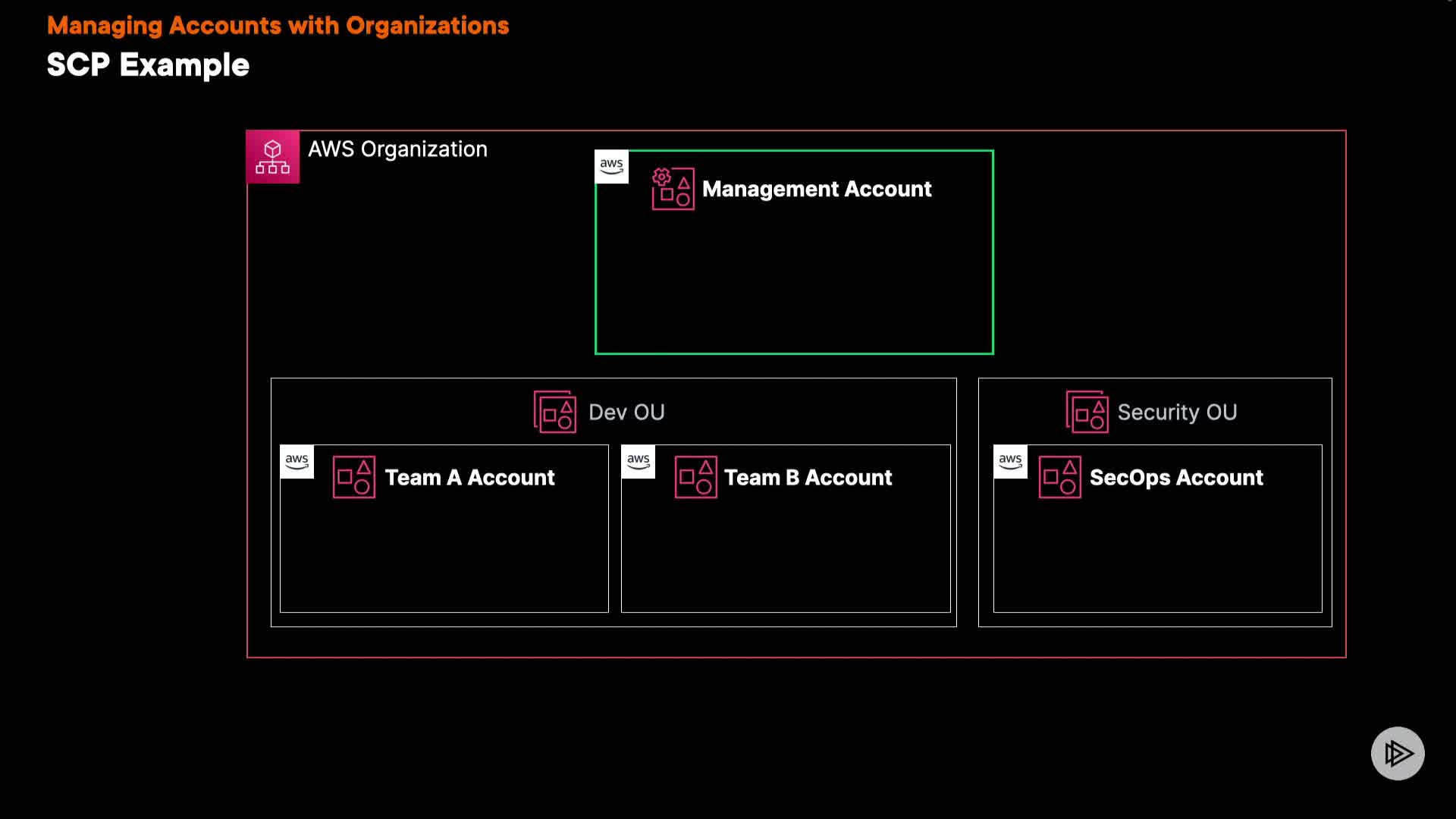Click the SecOps Account label text
1456x819 pixels.
[1176, 478]
